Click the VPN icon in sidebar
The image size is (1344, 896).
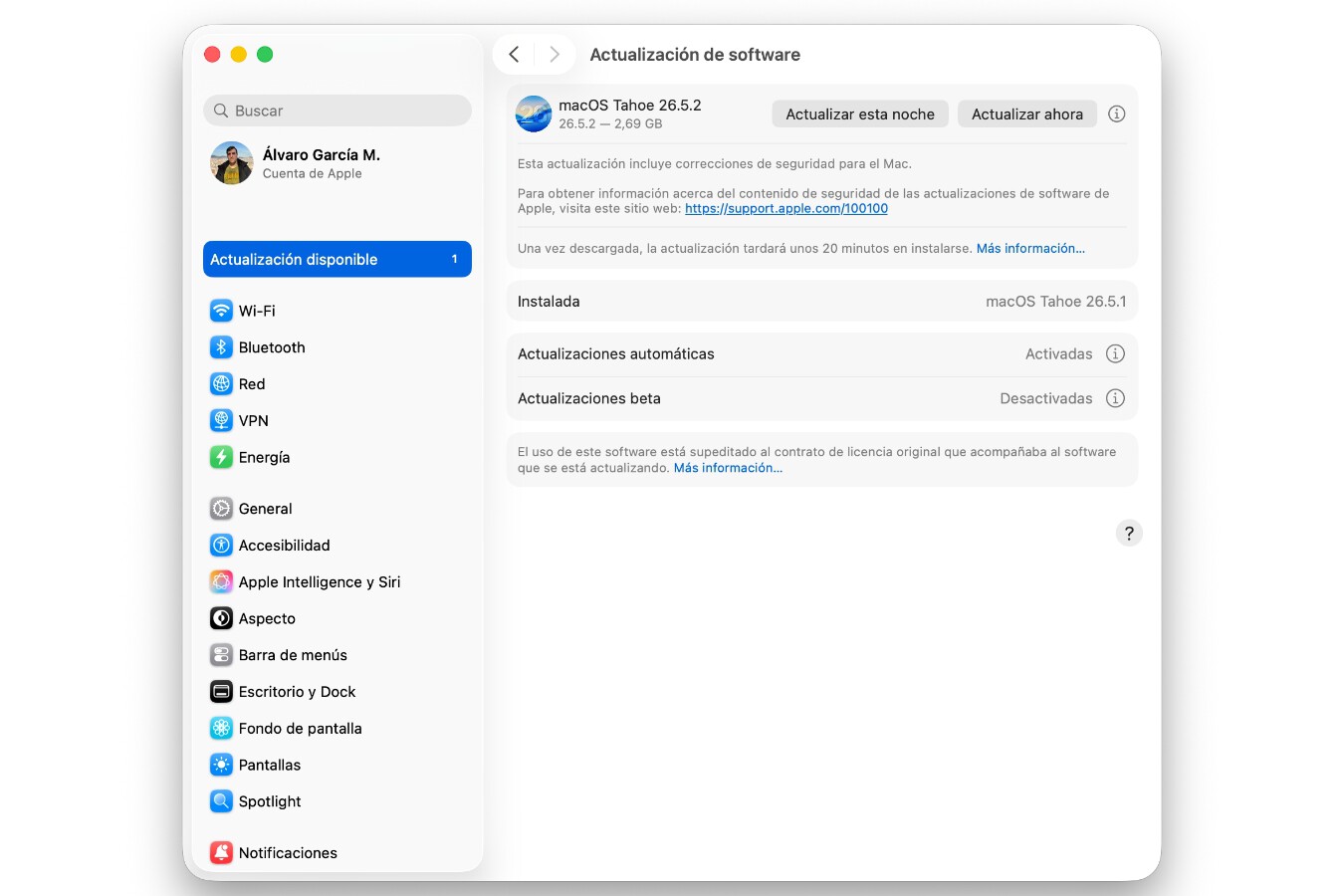coord(221,420)
